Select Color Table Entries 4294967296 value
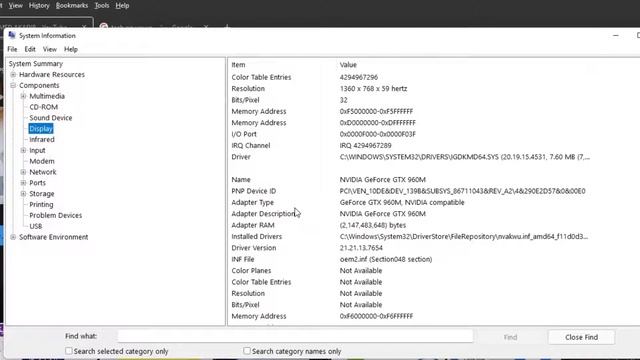Image resolution: width=640 pixels, height=360 pixels. point(359,77)
